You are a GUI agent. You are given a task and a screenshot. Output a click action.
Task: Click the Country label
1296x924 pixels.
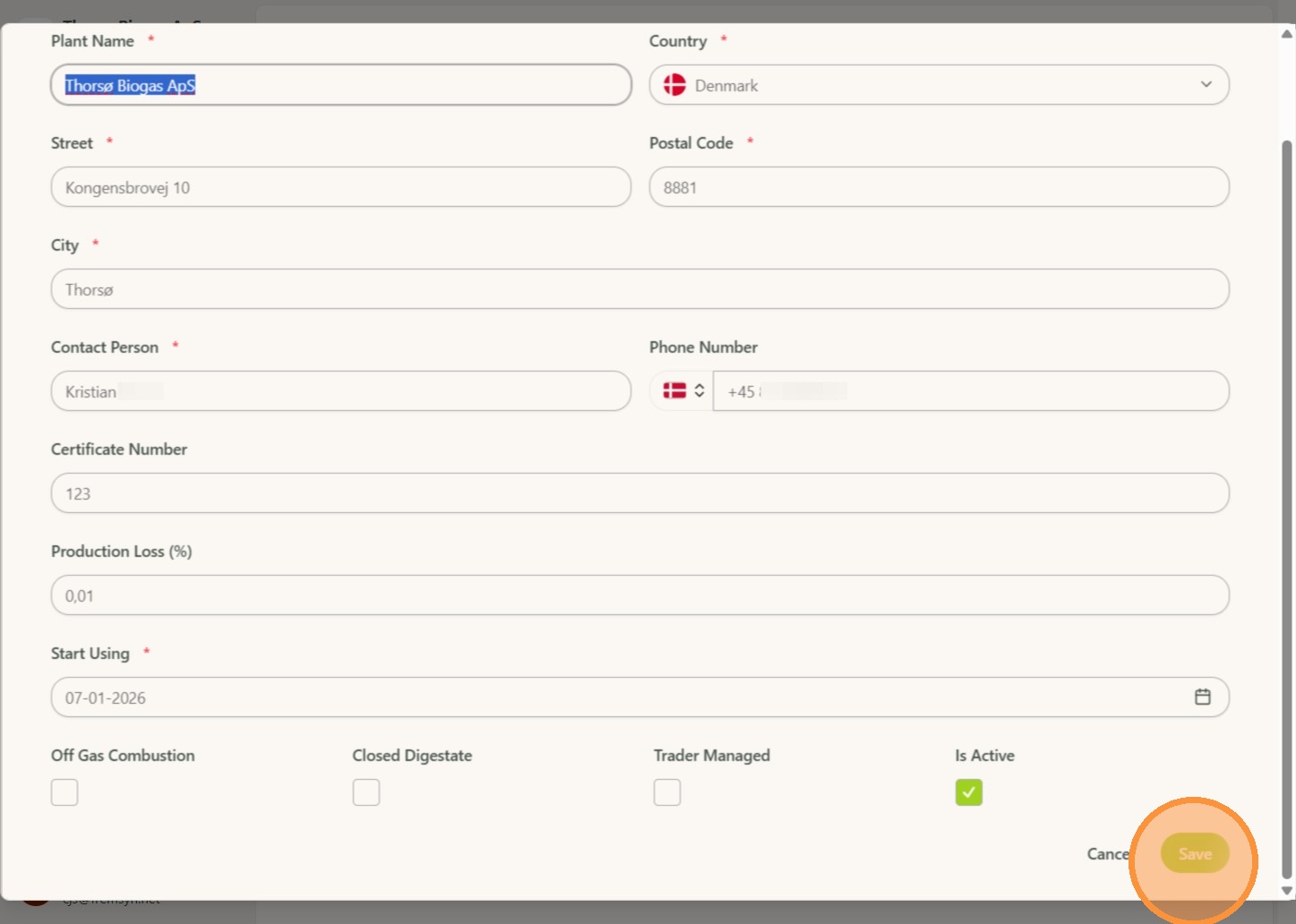(678, 41)
